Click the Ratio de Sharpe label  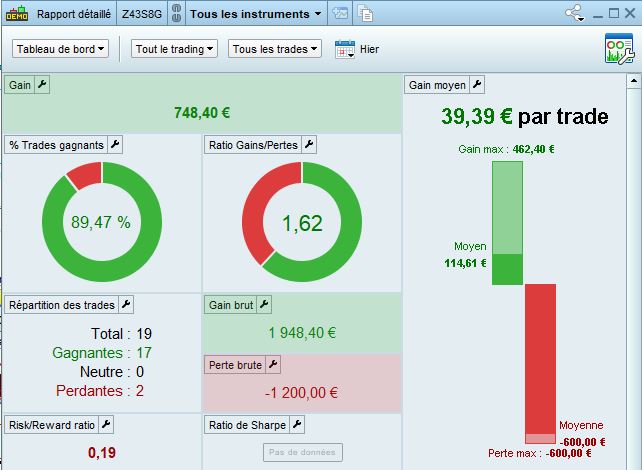click(247, 425)
